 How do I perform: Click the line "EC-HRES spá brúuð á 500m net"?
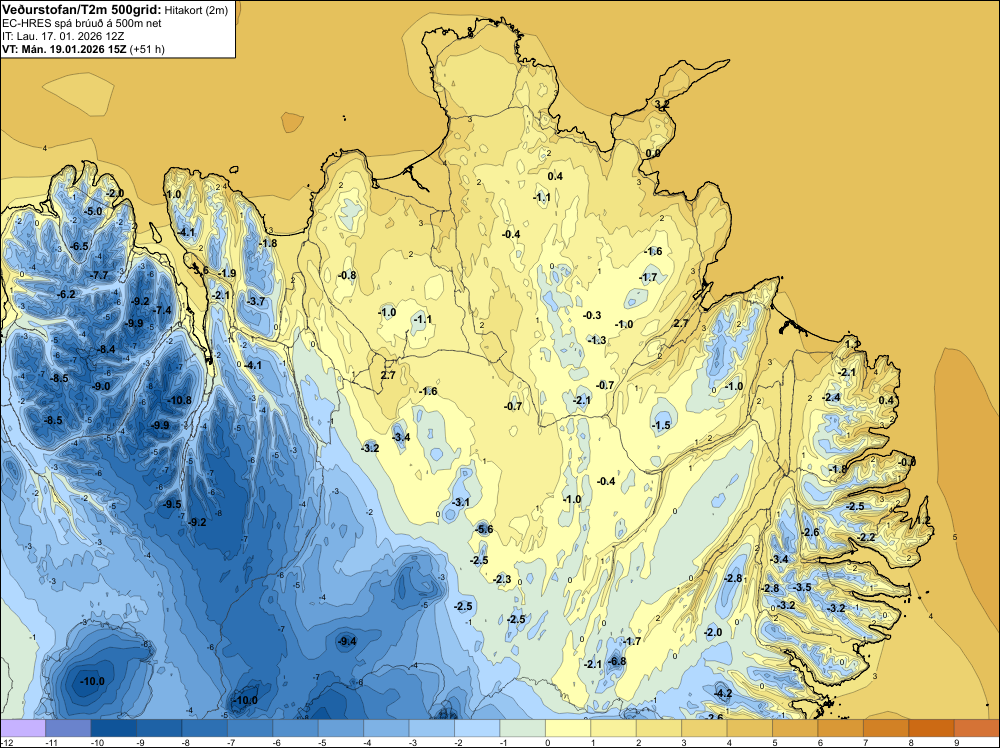pyautogui.click(x=82, y=23)
